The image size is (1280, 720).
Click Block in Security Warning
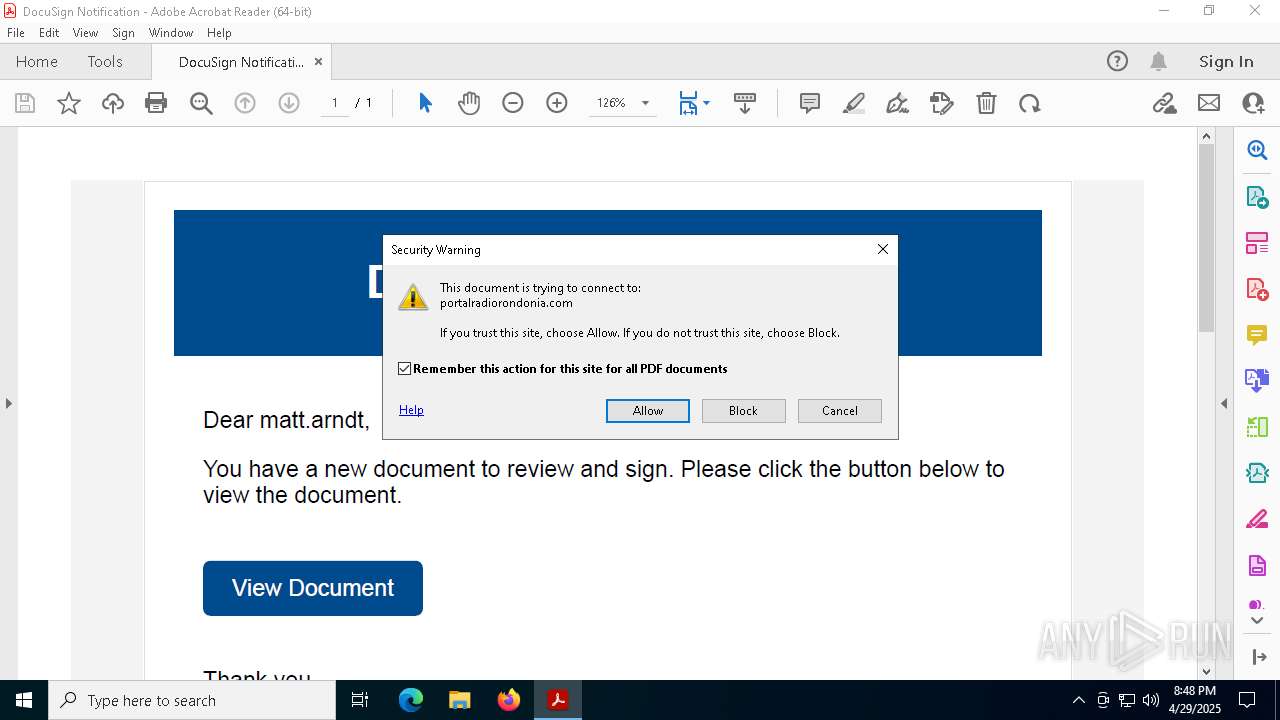744,411
